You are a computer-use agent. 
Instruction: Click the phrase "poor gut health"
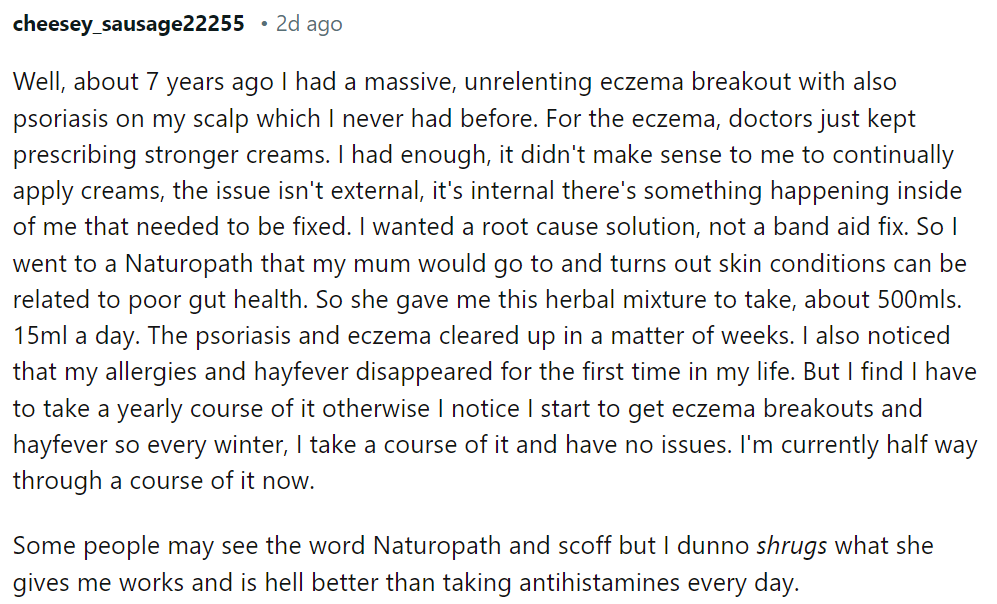coord(215,300)
